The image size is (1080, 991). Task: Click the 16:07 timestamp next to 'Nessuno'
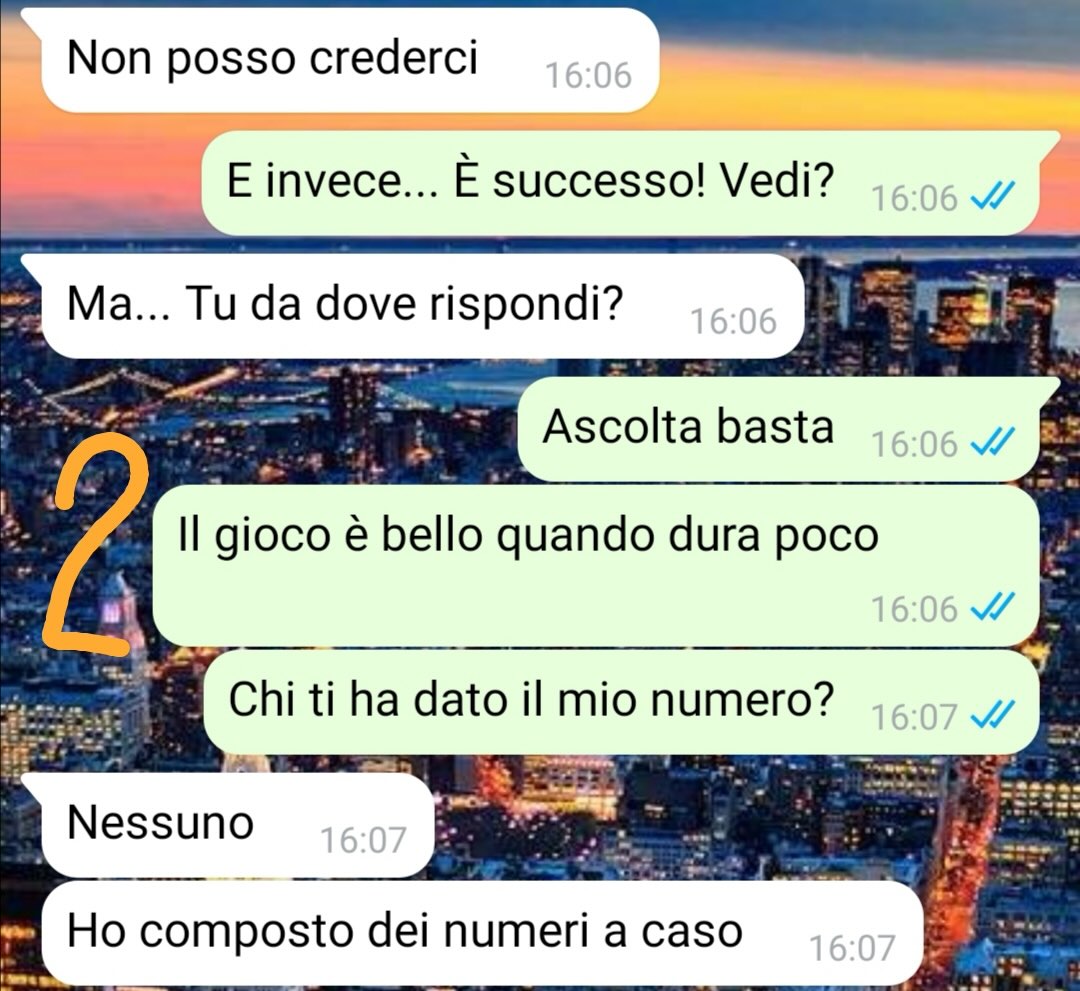(x=363, y=840)
